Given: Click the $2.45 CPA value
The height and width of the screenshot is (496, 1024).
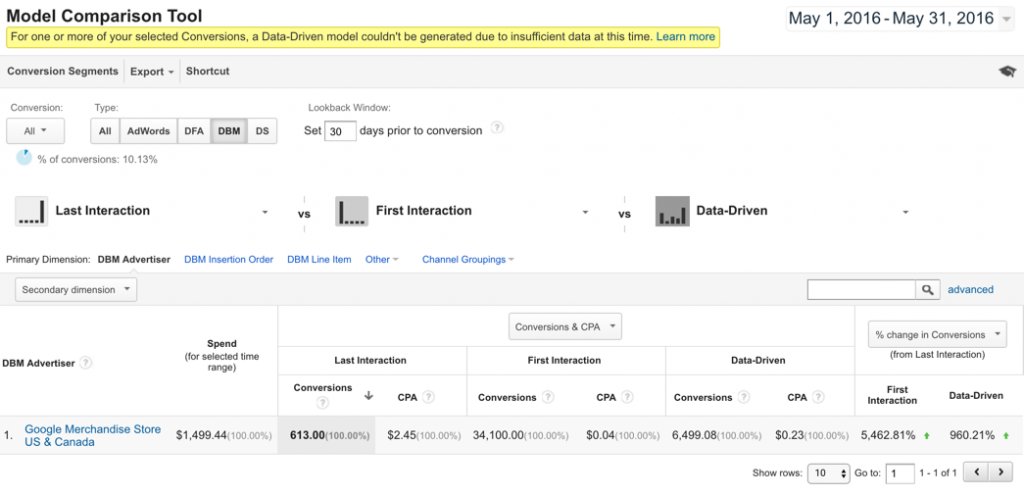Looking at the screenshot, I should click(401, 435).
